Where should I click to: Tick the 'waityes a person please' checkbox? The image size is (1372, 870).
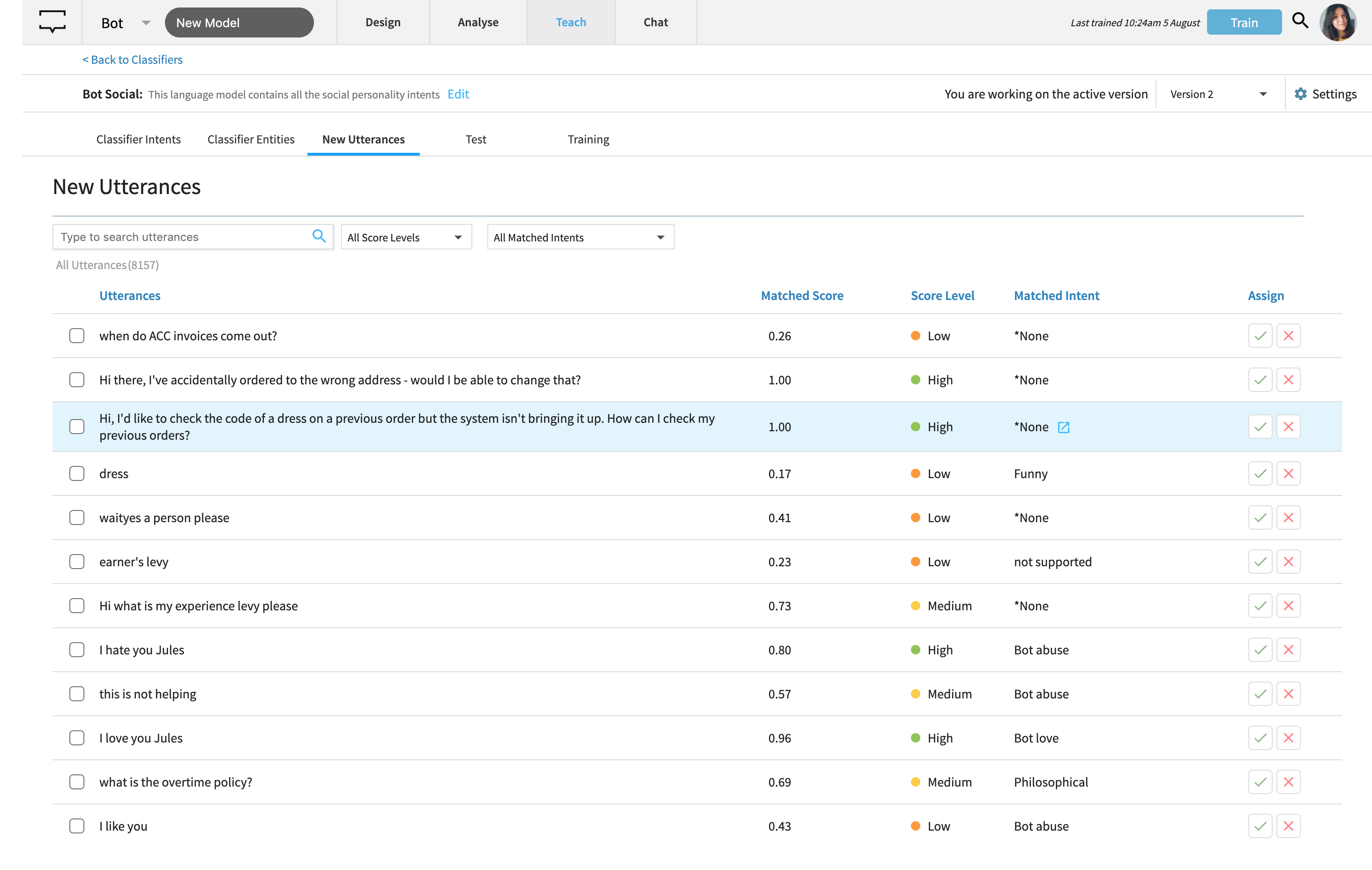pyautogui.click(x=77, y=517)
